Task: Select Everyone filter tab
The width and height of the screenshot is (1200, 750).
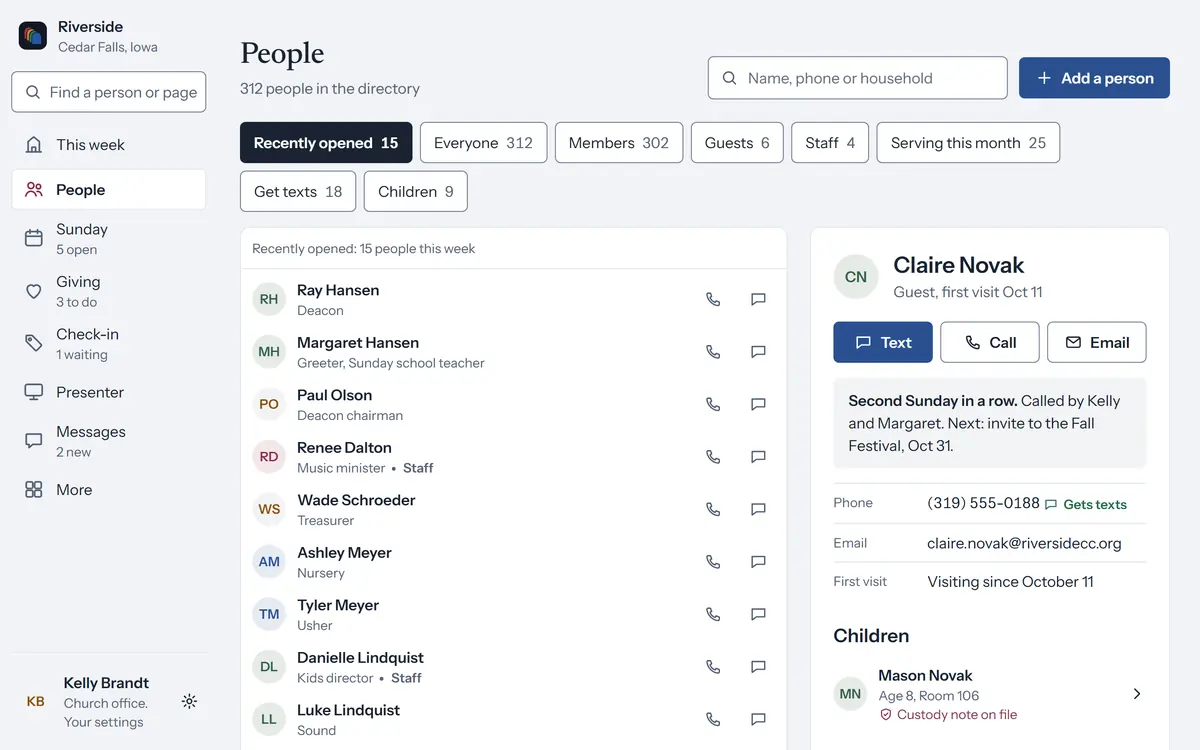Action: pos(483,143)
